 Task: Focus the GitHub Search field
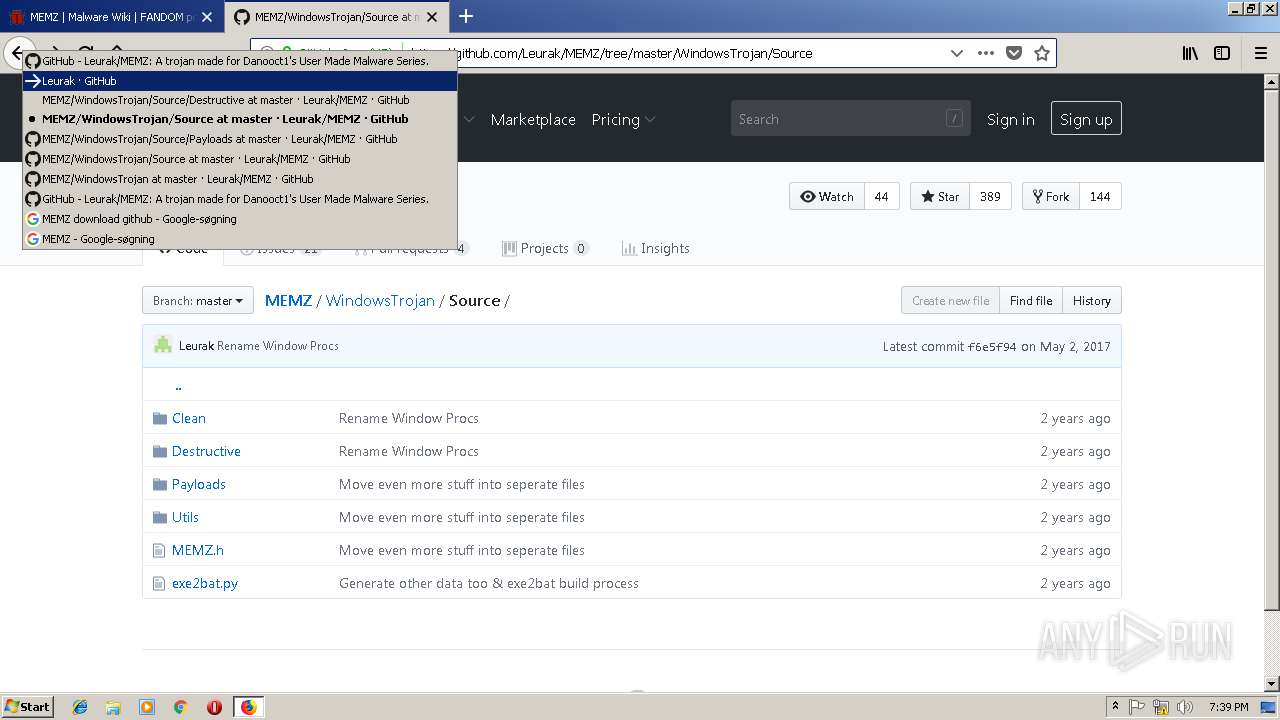850,119
